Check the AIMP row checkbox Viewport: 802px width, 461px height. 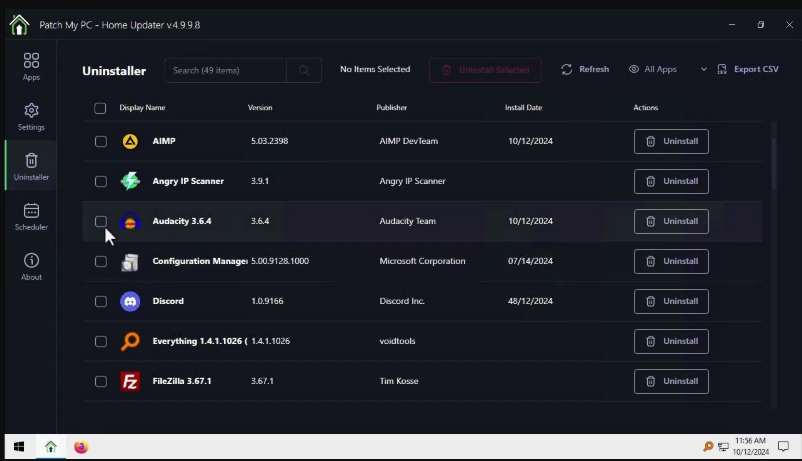pyautogui.click(x=101, y=142)
